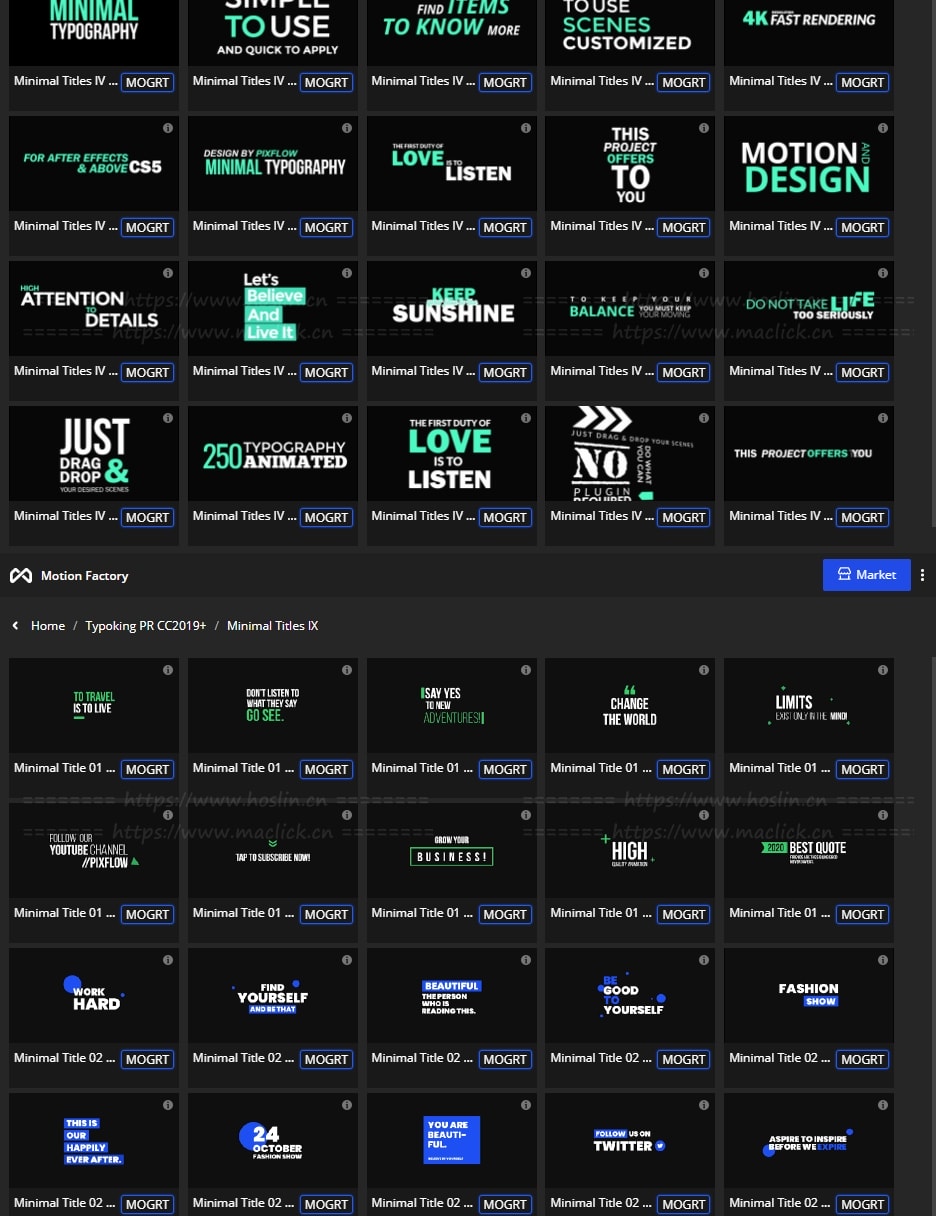Select the '250 Typography Animated' thumbnail

[273, 453]
